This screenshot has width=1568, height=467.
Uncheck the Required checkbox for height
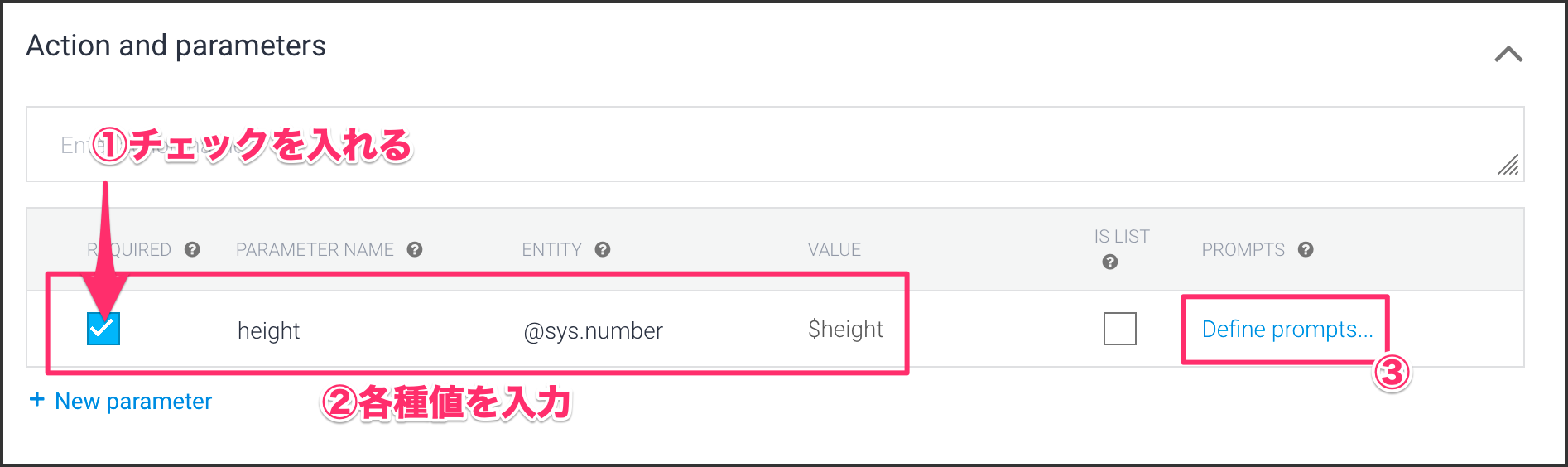point(103,329)
